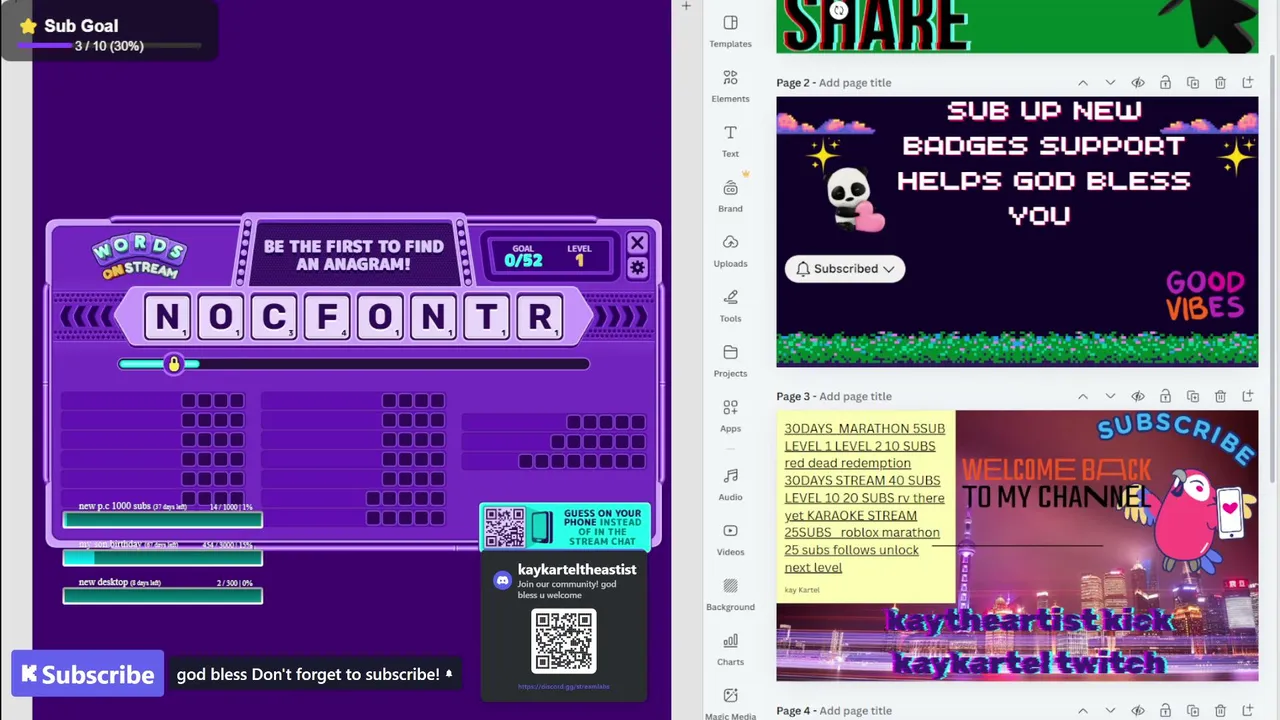This screenshot has height=720, width=1280.
Task: Duplicate Page 4
Action: [x=1193, y=711]
